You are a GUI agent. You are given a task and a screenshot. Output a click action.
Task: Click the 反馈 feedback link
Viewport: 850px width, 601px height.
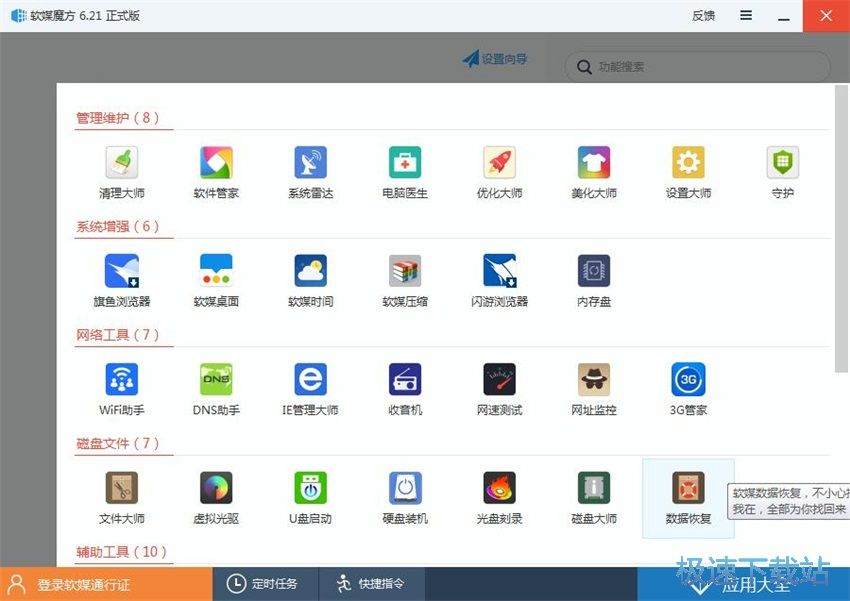click(704, 16)
